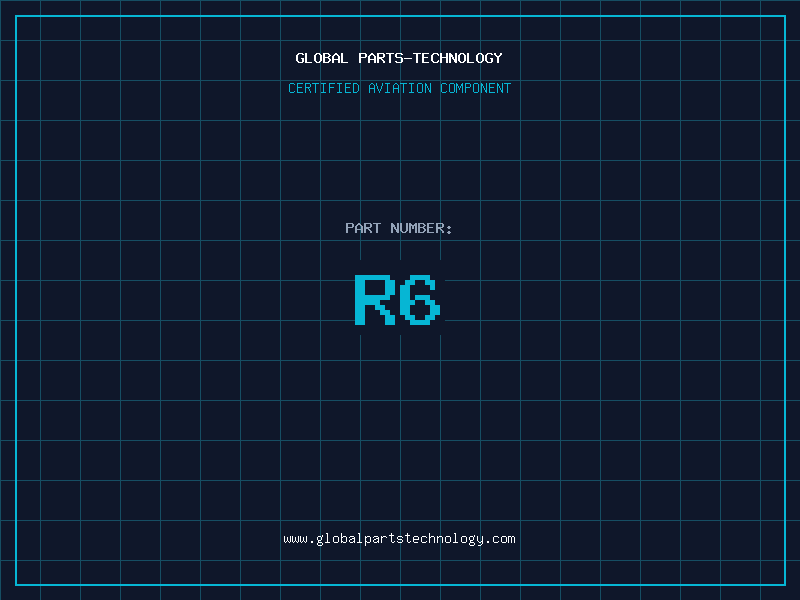Viewport: 800px width, 600px height.
Task: Click the PART NUMBER: label
Action: [399, 229]
